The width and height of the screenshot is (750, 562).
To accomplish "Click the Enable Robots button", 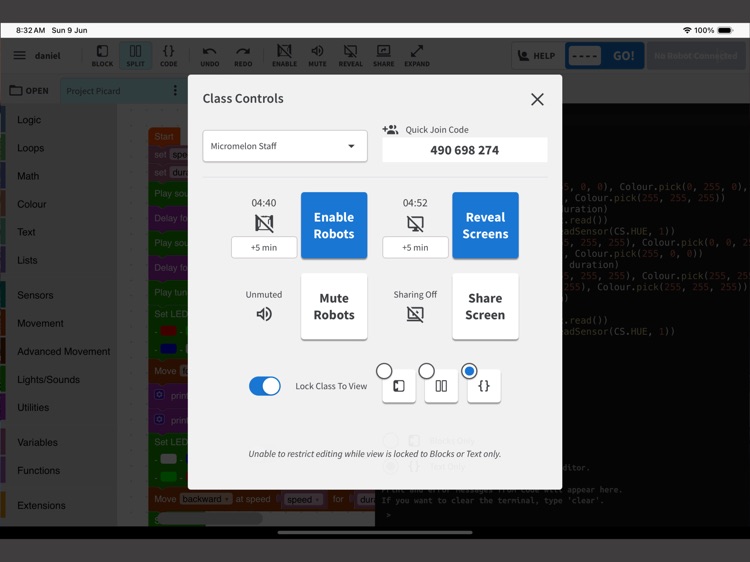I will [x=334, y=225].
